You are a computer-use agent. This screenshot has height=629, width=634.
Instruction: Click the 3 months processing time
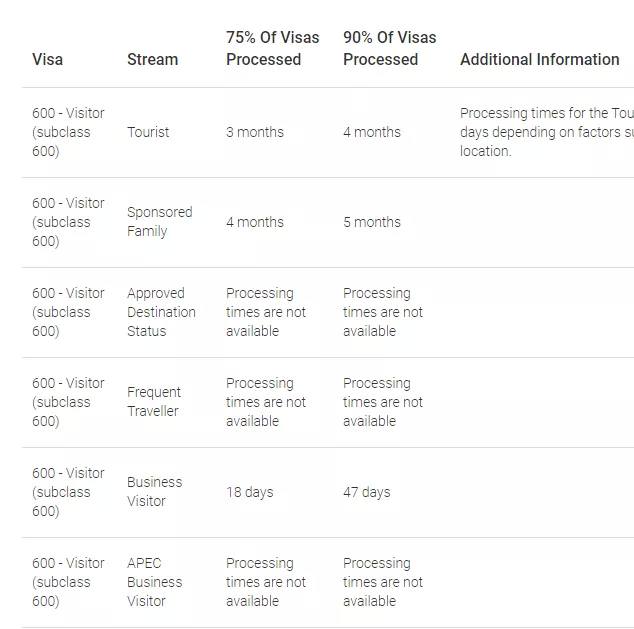(255, 132)
